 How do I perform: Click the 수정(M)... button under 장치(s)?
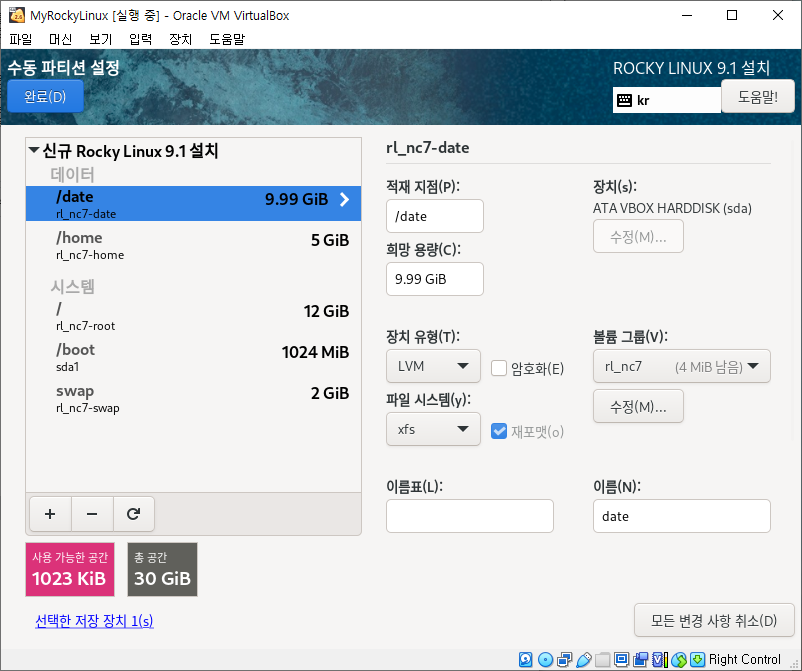pyautogui.click(x=638, y=236)
